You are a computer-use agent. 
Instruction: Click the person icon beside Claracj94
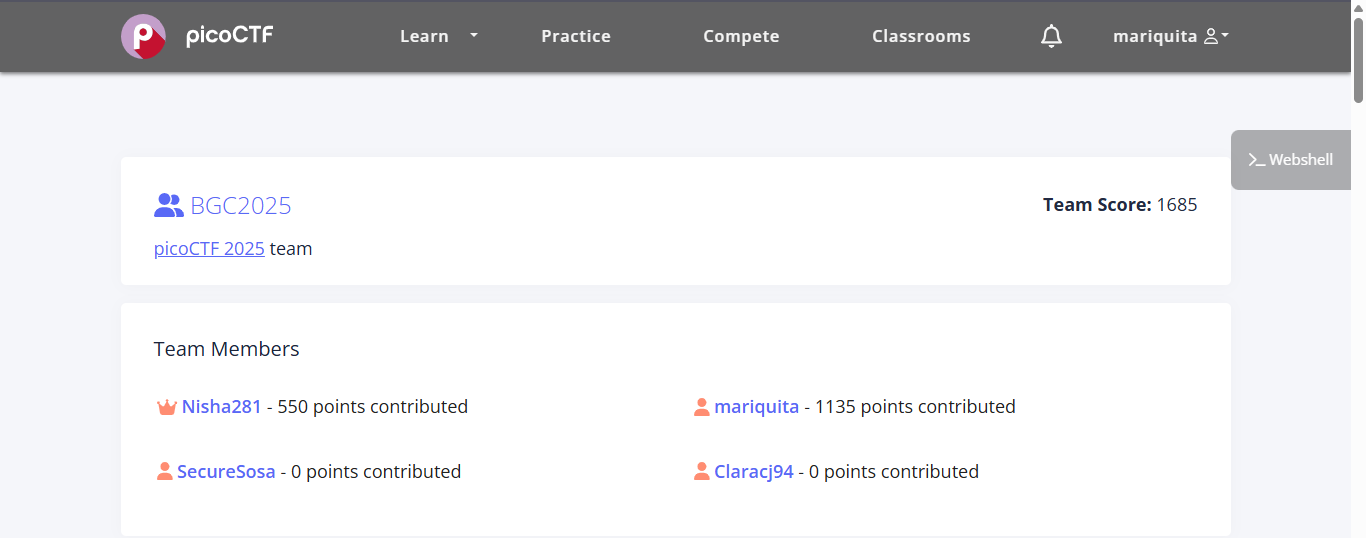702,471
